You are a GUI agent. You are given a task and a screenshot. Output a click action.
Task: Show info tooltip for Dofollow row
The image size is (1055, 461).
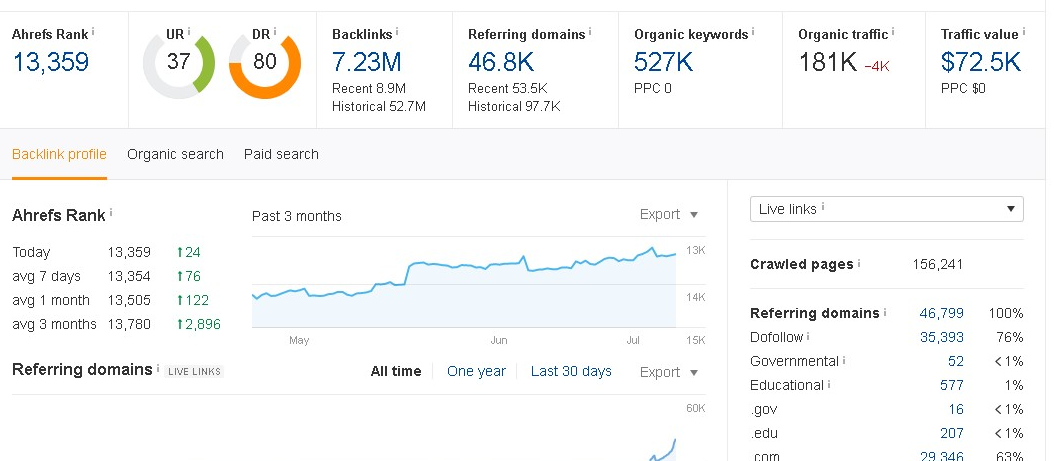[808, 336]
